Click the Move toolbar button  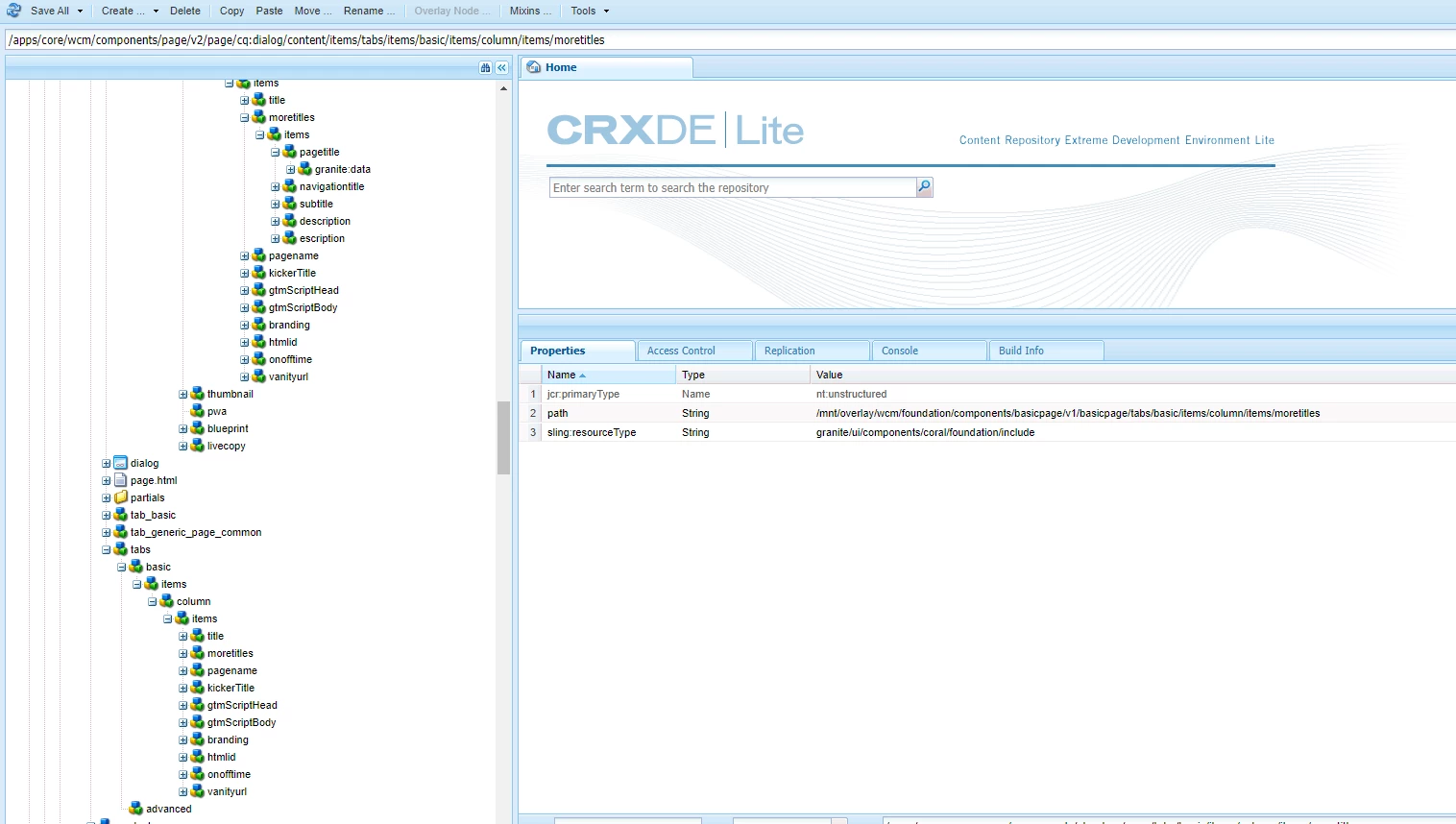point(313,11)
